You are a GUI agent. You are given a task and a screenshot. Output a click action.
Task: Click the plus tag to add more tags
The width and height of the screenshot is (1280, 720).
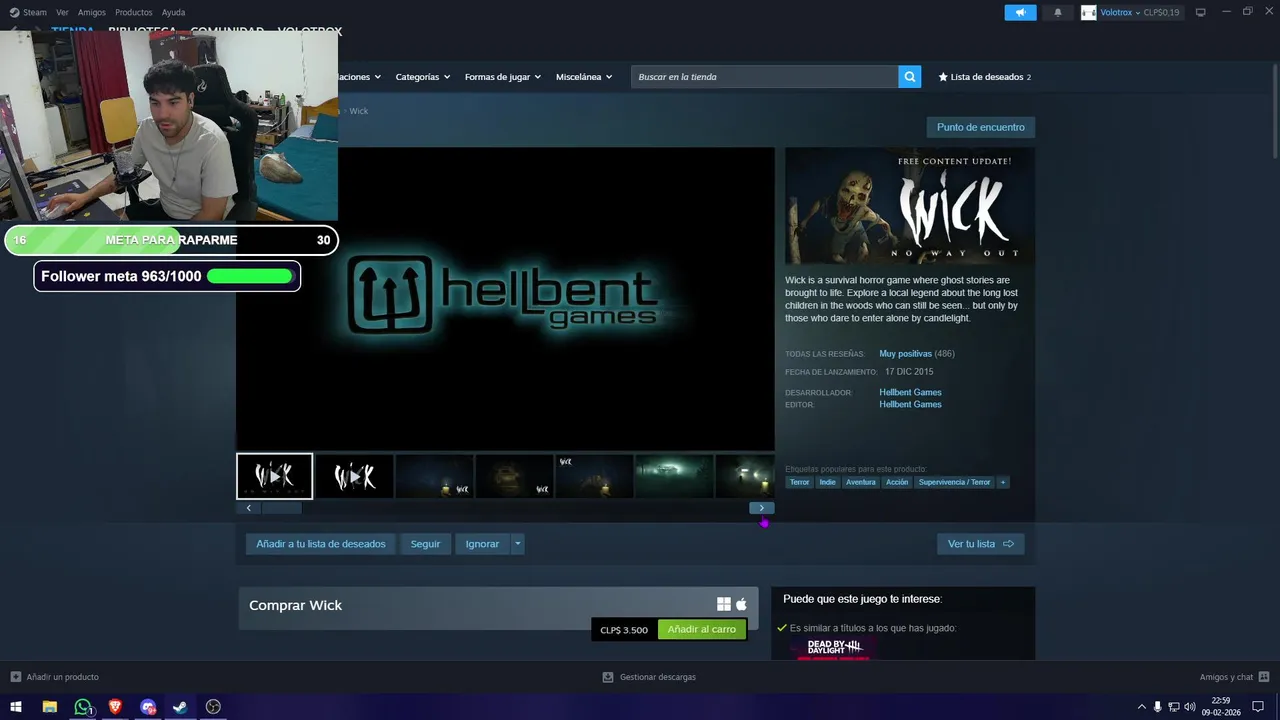tap(1003, 482)
